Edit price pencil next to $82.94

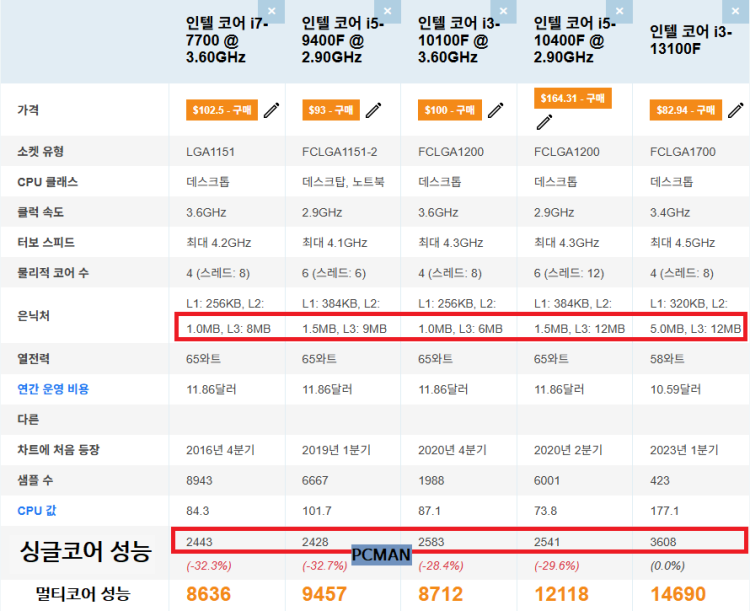pos(736,110)
